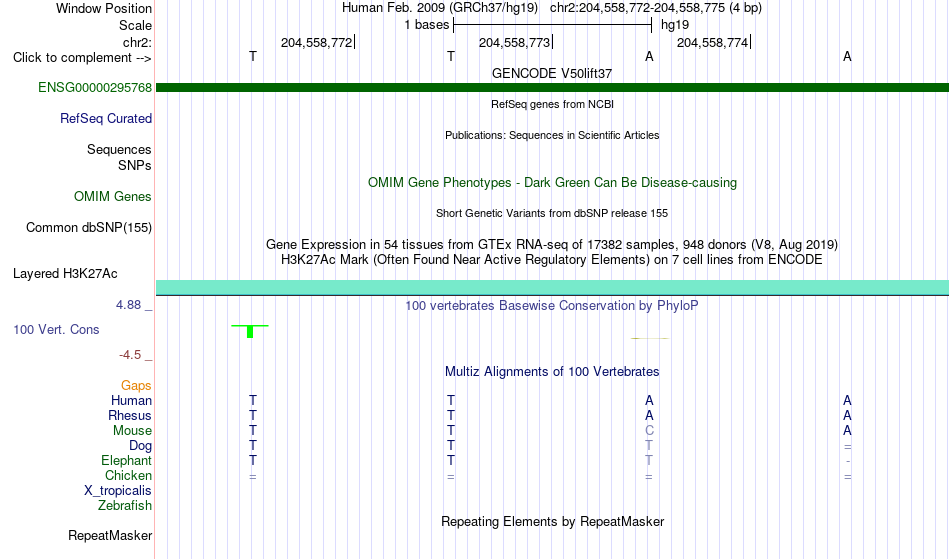The height and width of the screenshot is (559, 950).
Task: Click the Window Position label
Action: [104, 8]
